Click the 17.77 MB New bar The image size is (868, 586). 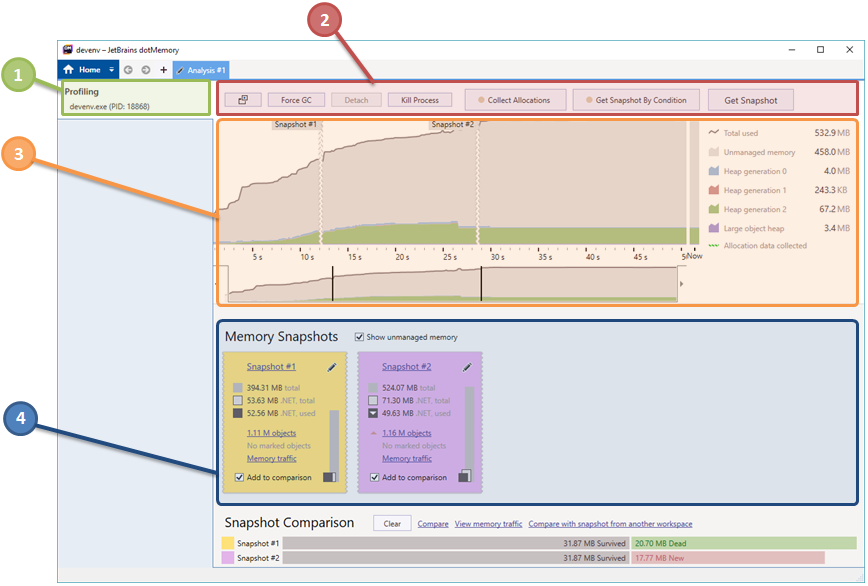pos(728,558)
